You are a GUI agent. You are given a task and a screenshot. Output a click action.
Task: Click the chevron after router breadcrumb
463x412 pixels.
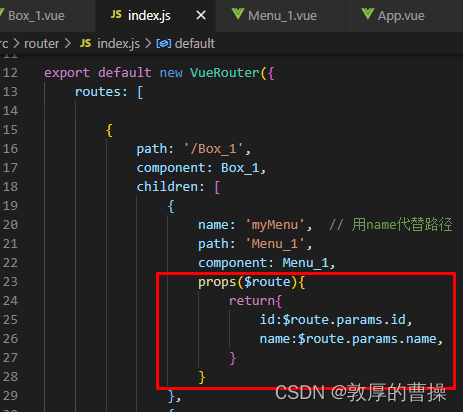click(68, 44)
